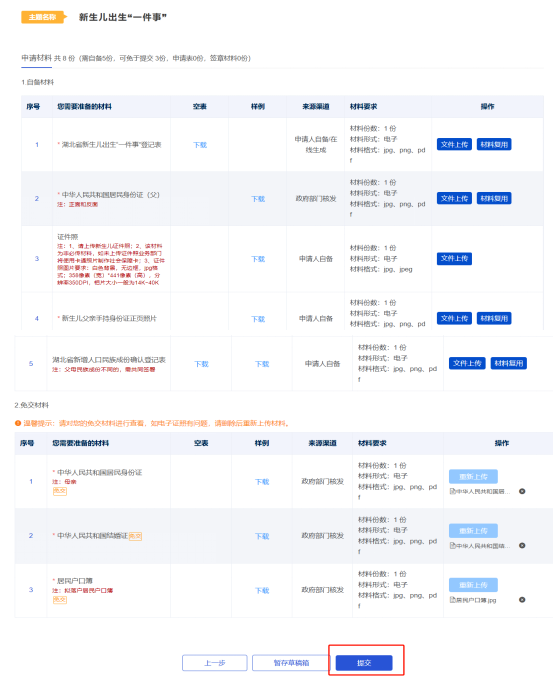This screenshot has height=680, width=555.
Task: Click the 暂存草稿箱 save draft button
Action: tap(291, 663)
